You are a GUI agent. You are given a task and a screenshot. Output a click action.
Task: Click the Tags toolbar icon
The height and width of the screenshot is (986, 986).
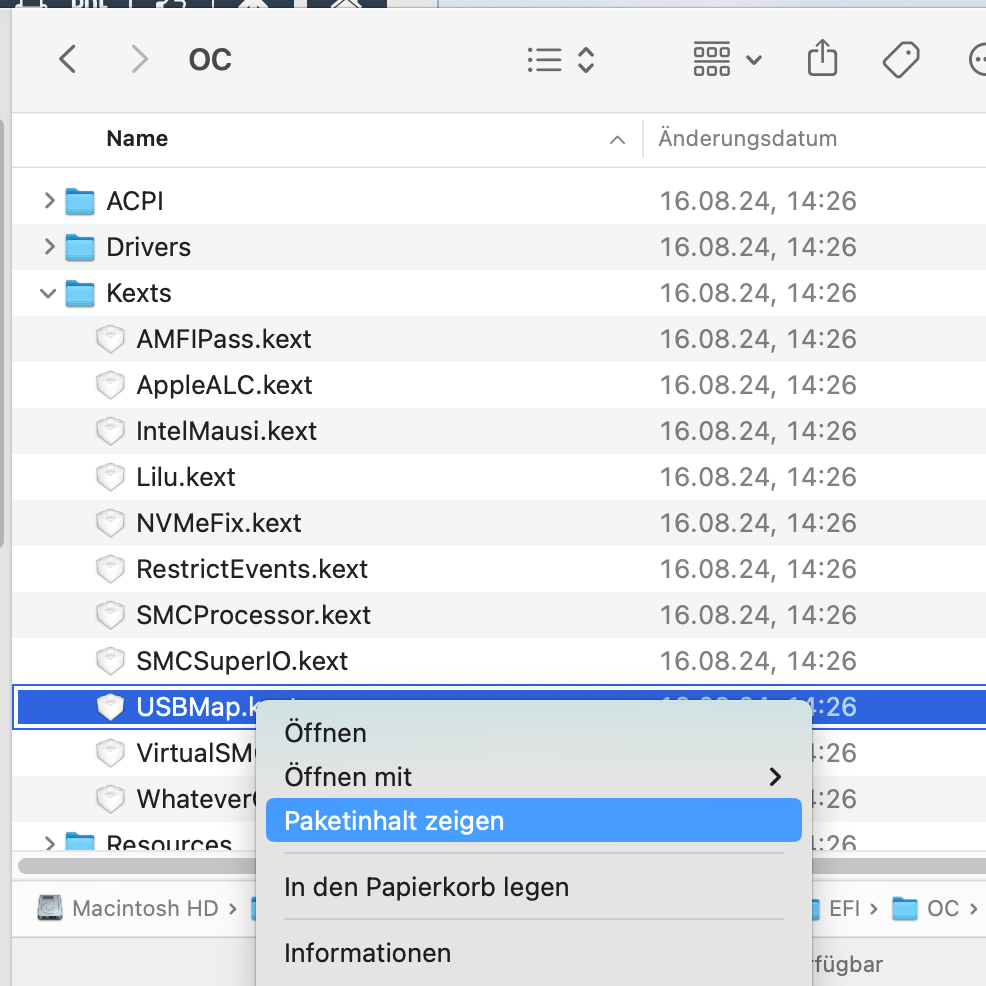tap(901, 60)
